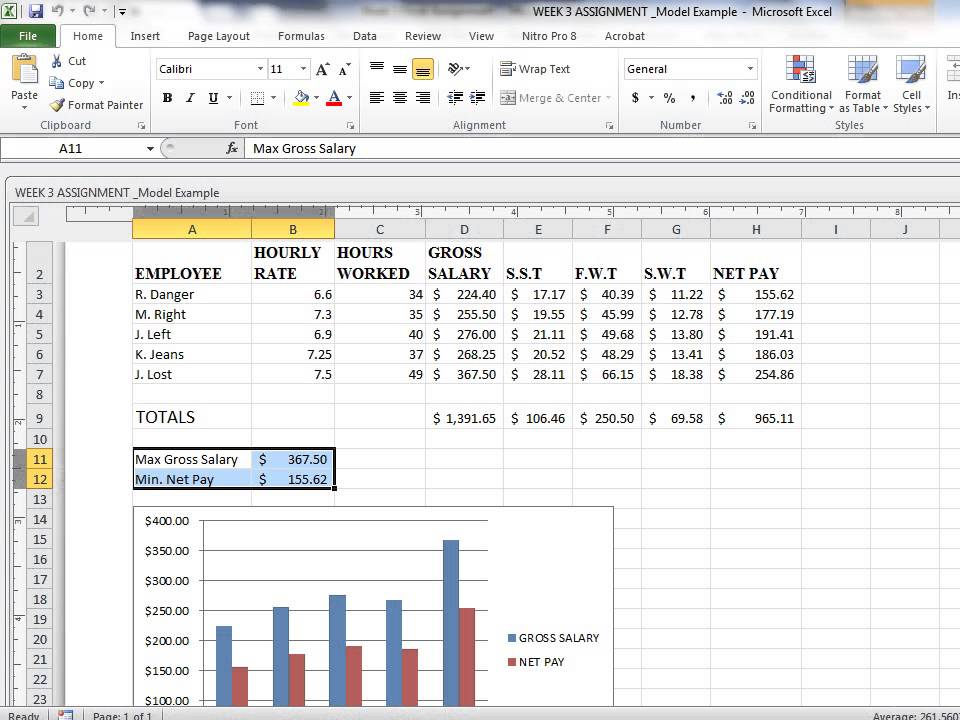This screenshot has height=720, width=960.
Task: Apply accounting dollar number format
Action: coord(636,97)
